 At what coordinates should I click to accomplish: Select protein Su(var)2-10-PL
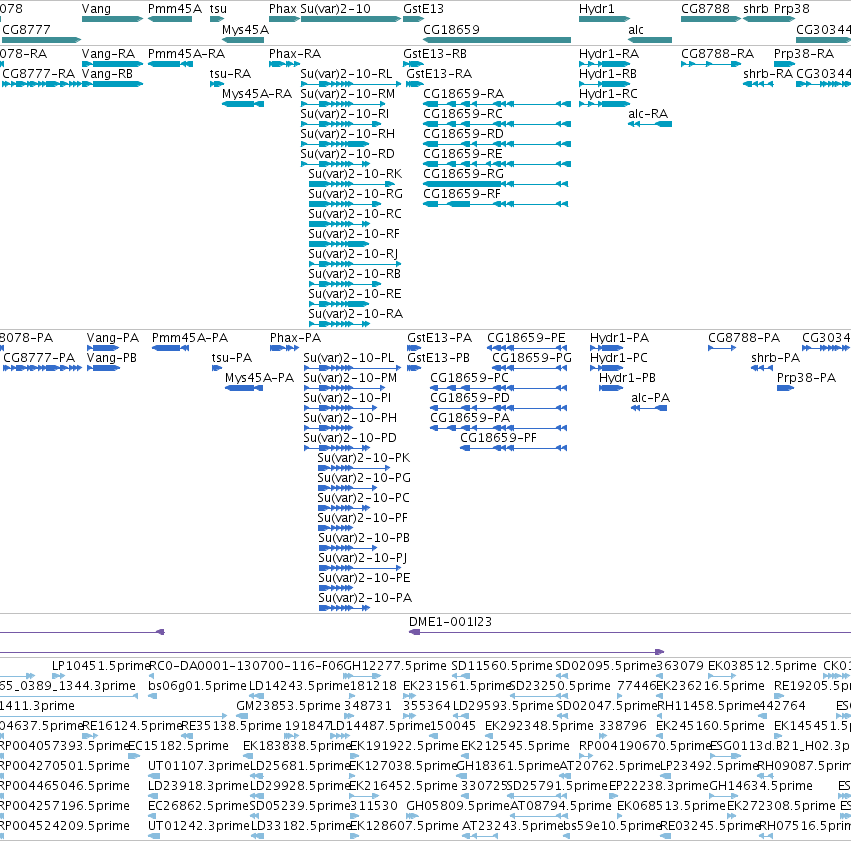pyautogui.click(x=351, y=368)
